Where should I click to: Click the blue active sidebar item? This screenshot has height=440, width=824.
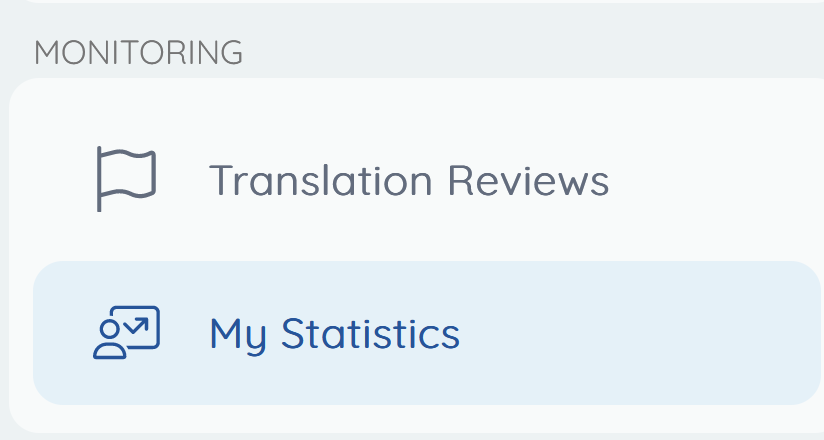tap(426, 333)
